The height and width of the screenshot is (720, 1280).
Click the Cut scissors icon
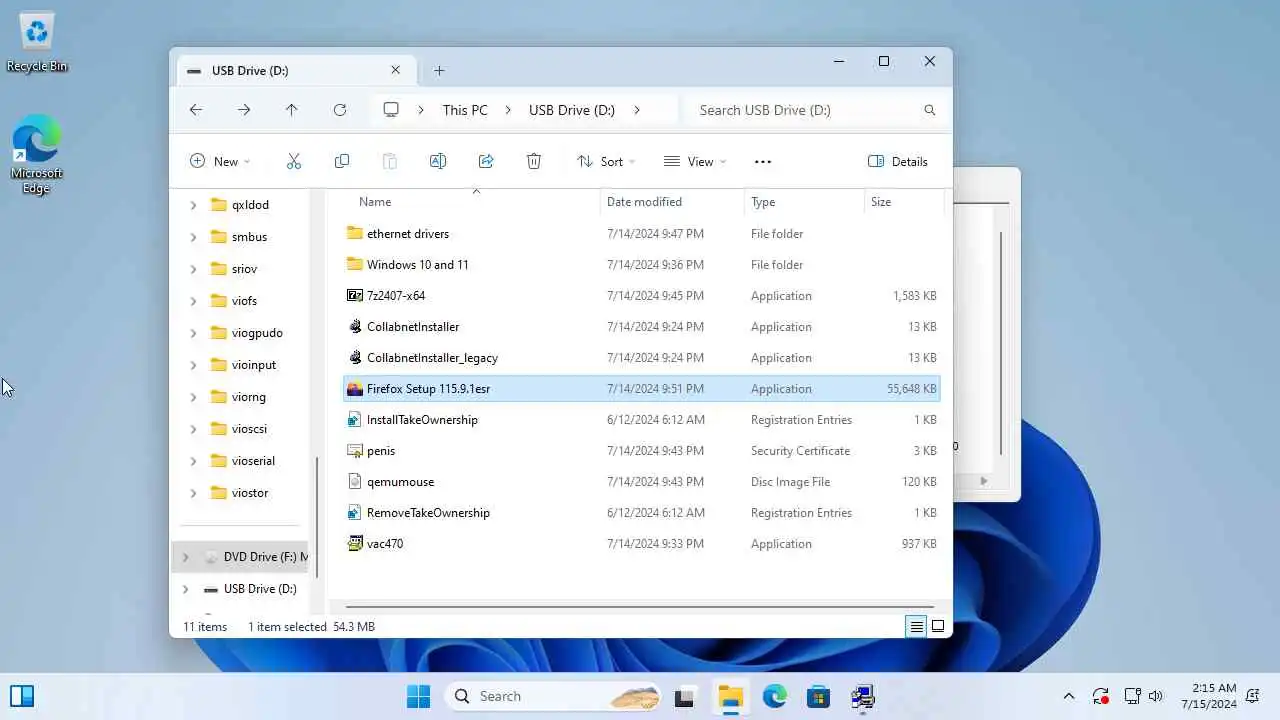[x=294, y=161]
